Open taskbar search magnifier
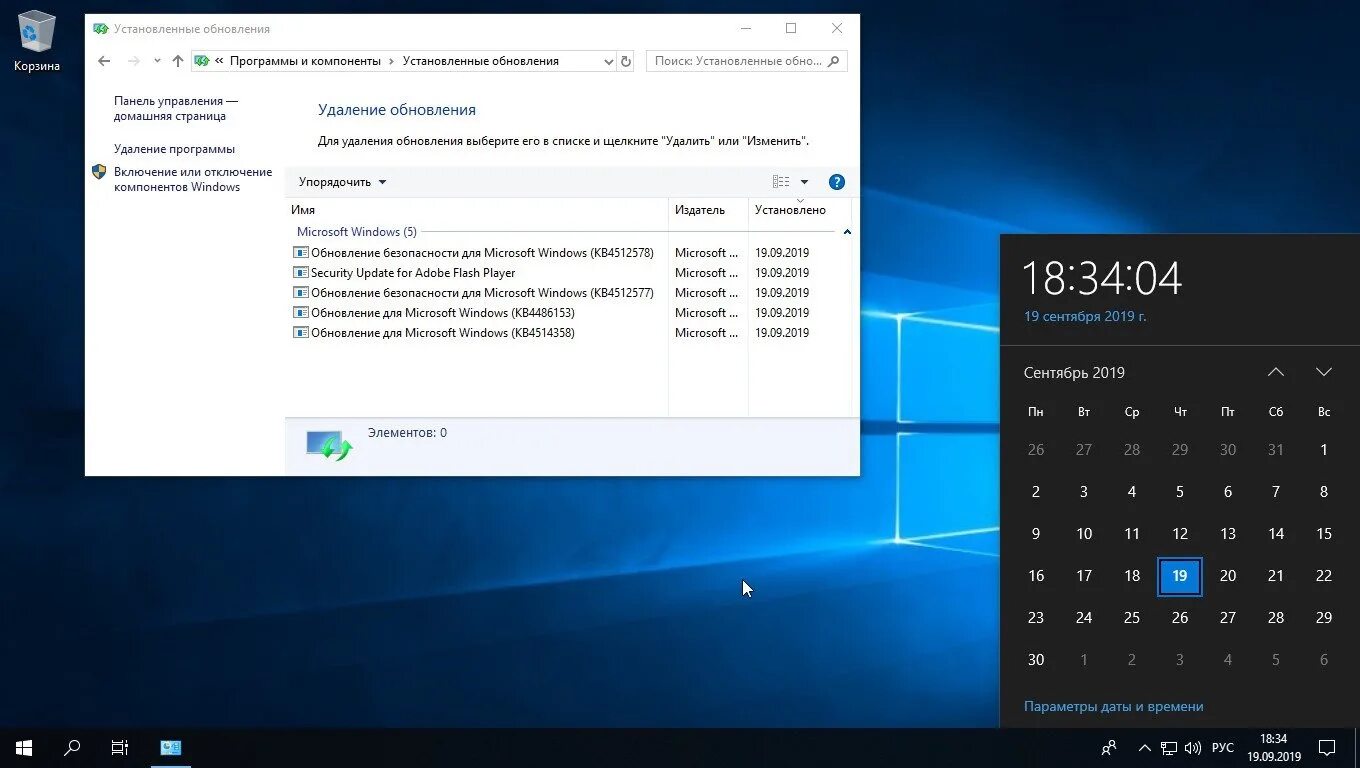1360x768 pixels. (x=72, y=748)
